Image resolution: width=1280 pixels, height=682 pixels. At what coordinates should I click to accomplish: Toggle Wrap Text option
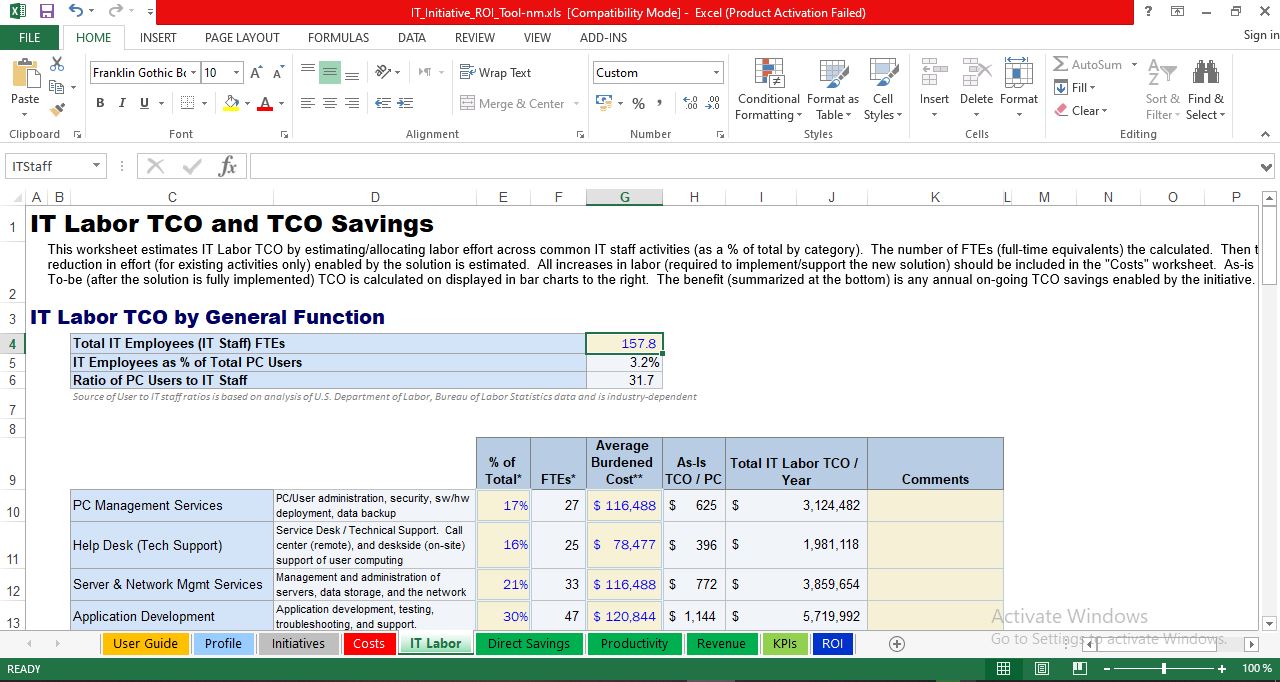tap(496, 72)
